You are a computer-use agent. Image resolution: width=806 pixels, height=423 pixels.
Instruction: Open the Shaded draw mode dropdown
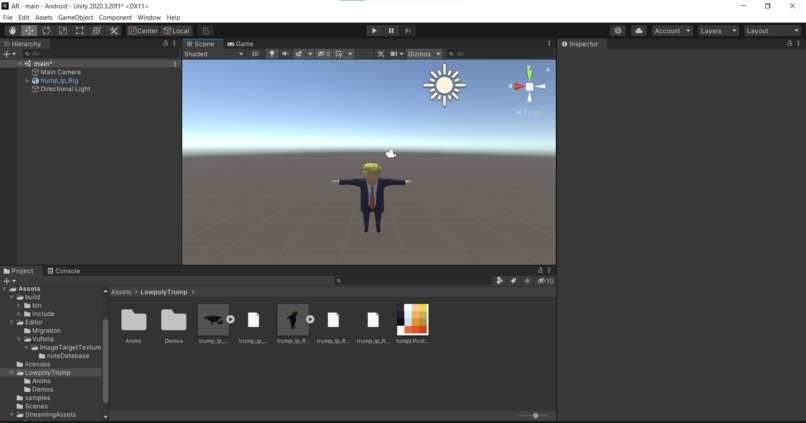[214, 54]
